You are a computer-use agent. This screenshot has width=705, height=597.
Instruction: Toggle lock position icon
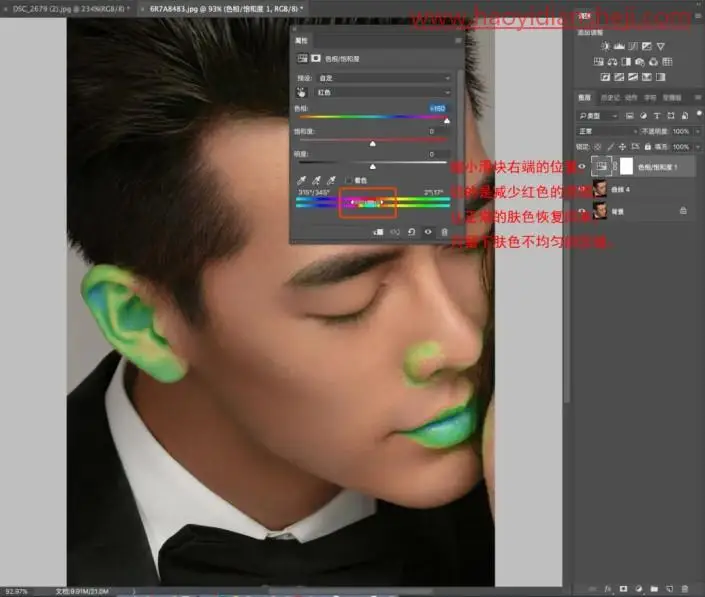(x=622, y=147)
